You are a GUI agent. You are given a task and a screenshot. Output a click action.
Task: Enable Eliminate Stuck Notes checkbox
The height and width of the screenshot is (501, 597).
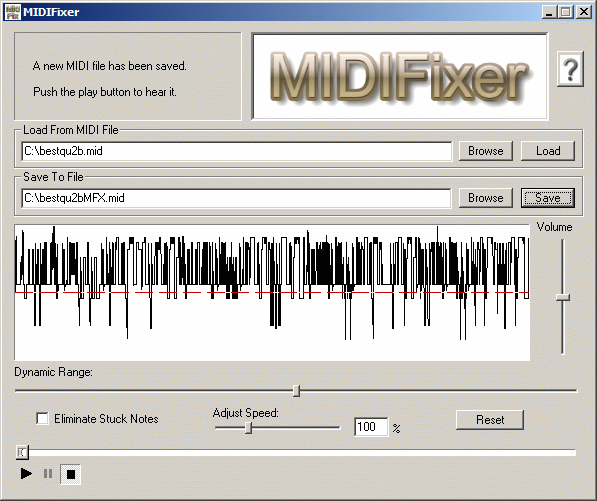(x=42, y=418)
